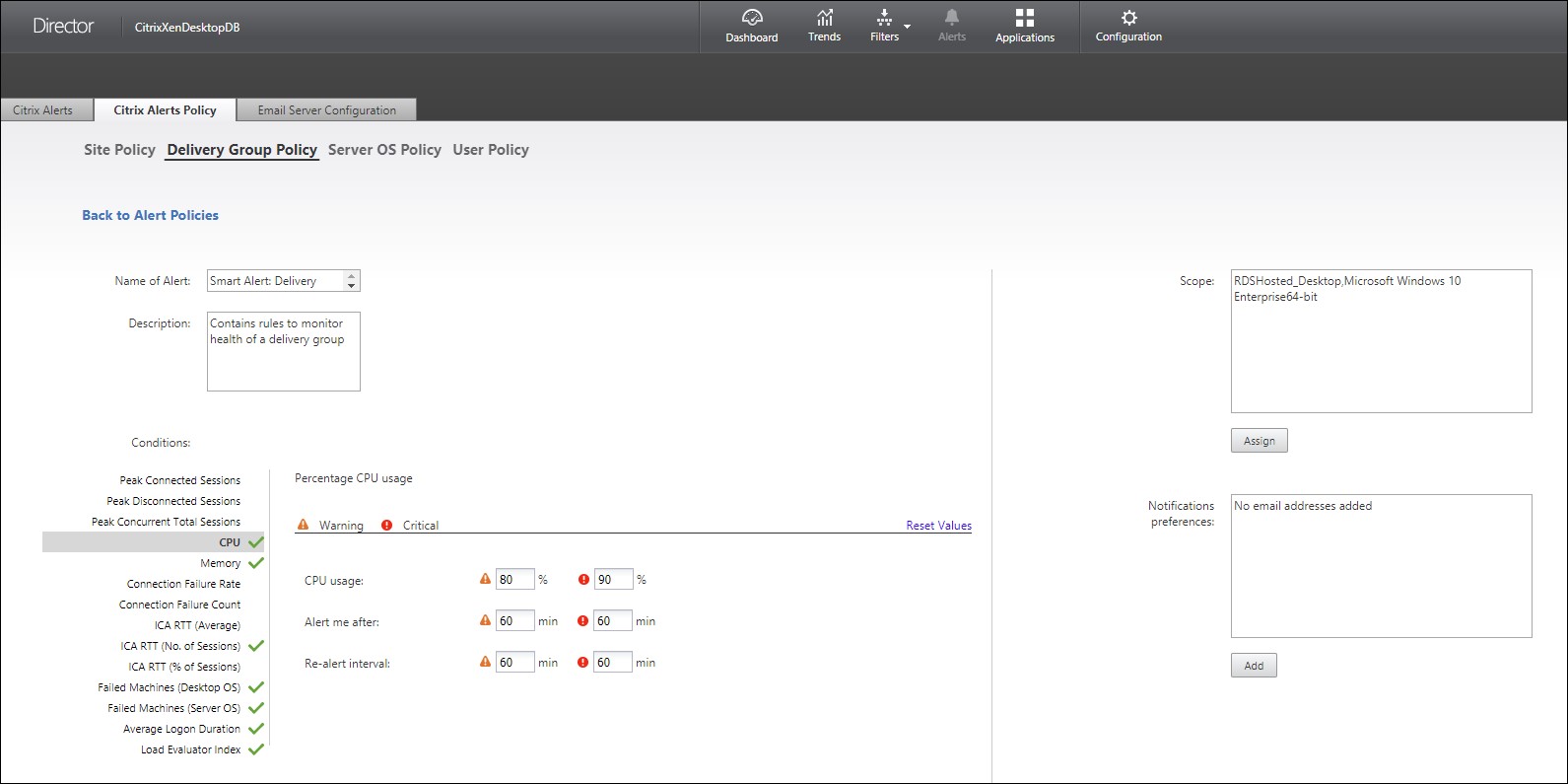The width and height of the screenshot is (1568, 784).
Task: Click the CPU usage warning percentage field
Action: [x=514, y=580]
